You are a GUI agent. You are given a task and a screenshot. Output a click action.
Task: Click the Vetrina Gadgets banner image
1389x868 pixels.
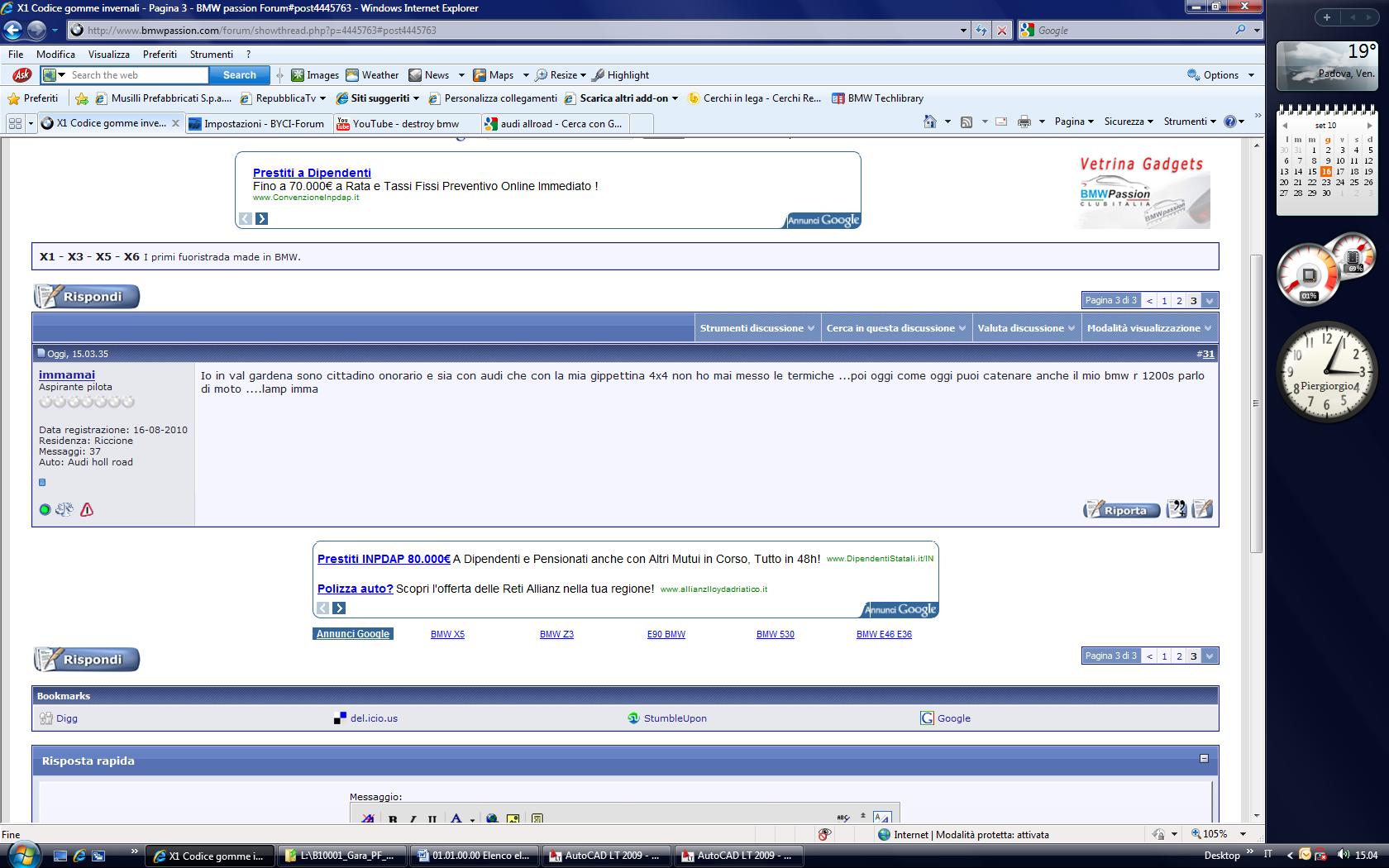(x=1143, y=191)
